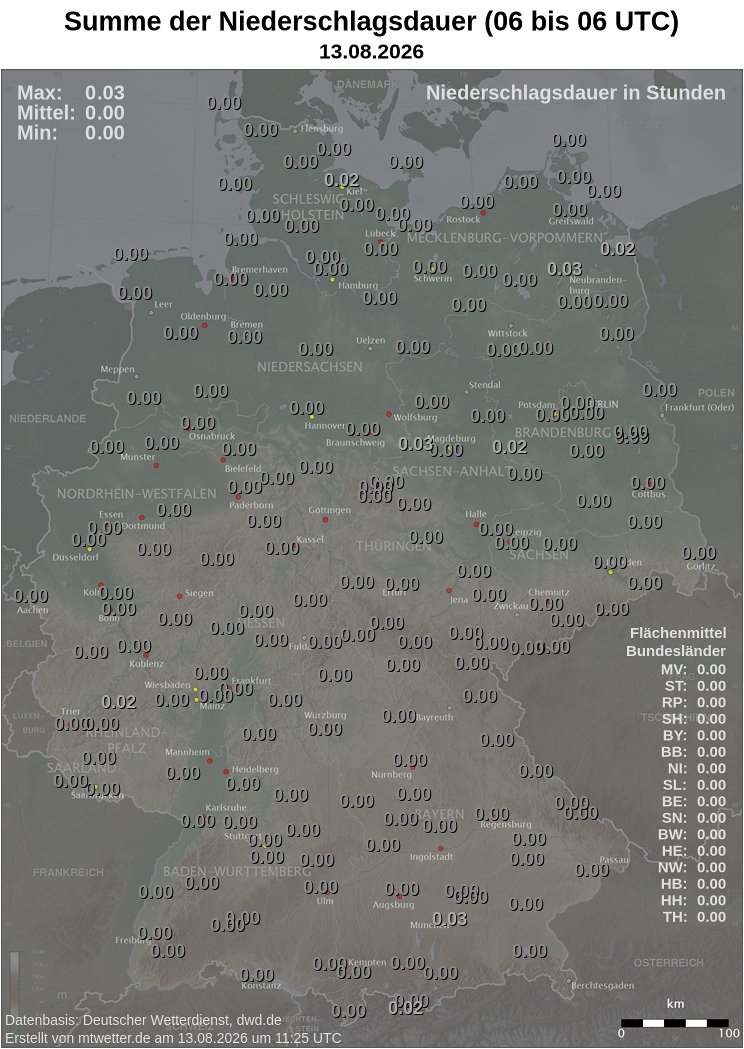Click the 0.02 value above Kiel
Viewport: 744px width, 1049px height.
342,179
